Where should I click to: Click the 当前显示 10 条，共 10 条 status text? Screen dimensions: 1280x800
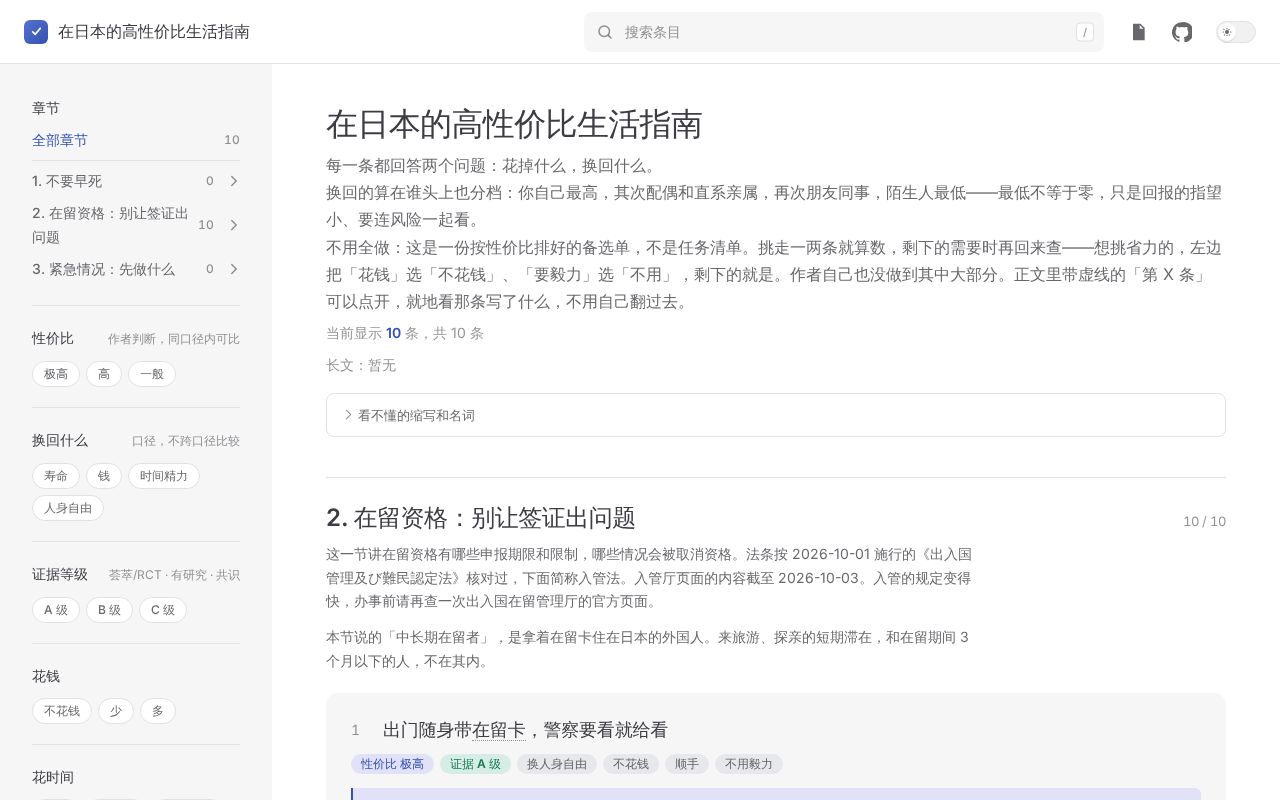pyautogui.click(x=405, y=333)
